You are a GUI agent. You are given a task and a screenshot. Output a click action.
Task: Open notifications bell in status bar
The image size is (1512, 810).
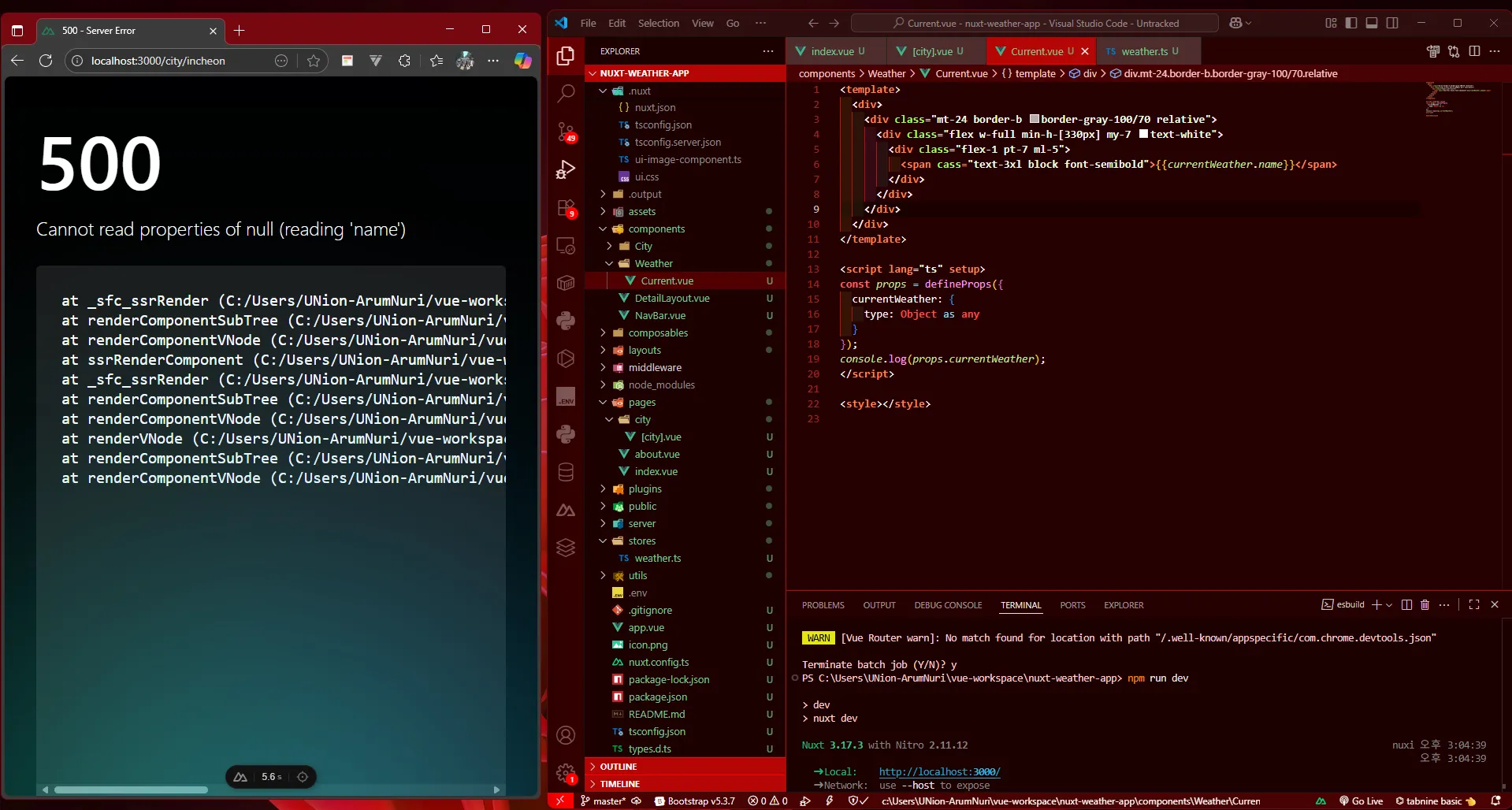tap(1495, 801)
